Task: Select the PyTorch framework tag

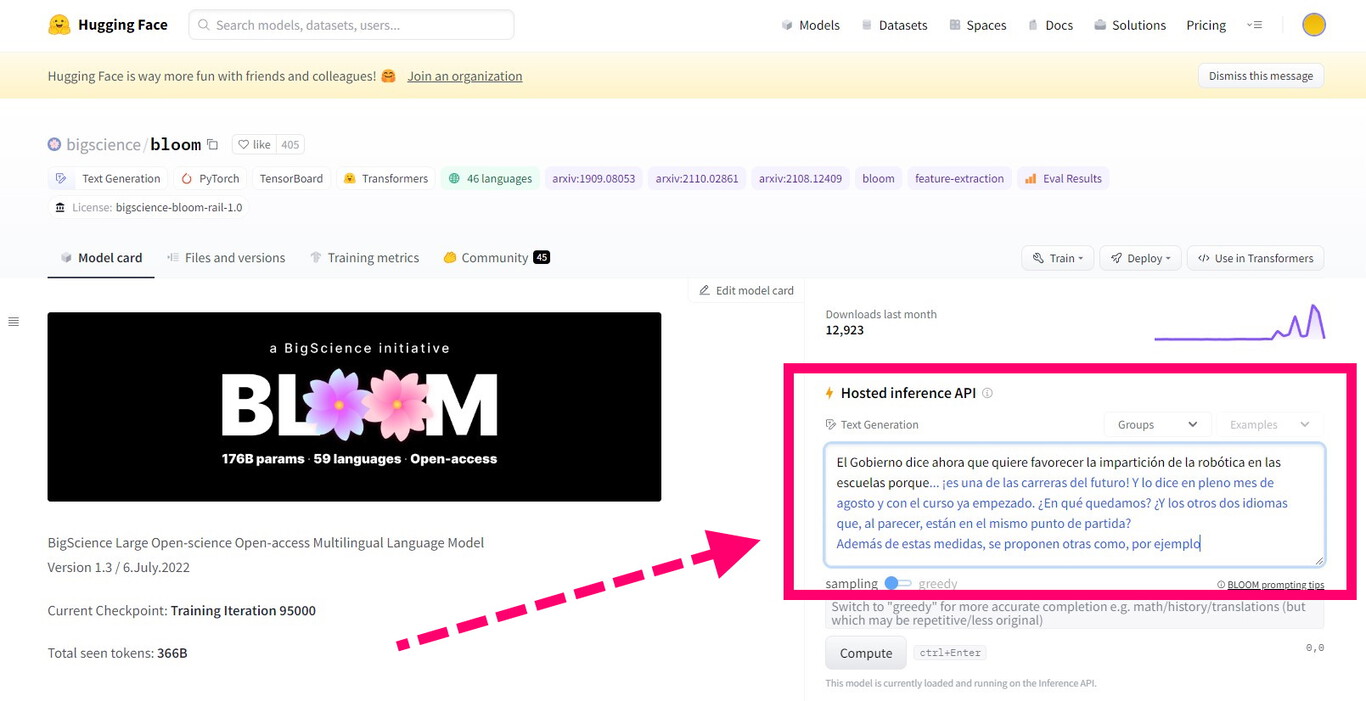Action: (x=210, y=178)
